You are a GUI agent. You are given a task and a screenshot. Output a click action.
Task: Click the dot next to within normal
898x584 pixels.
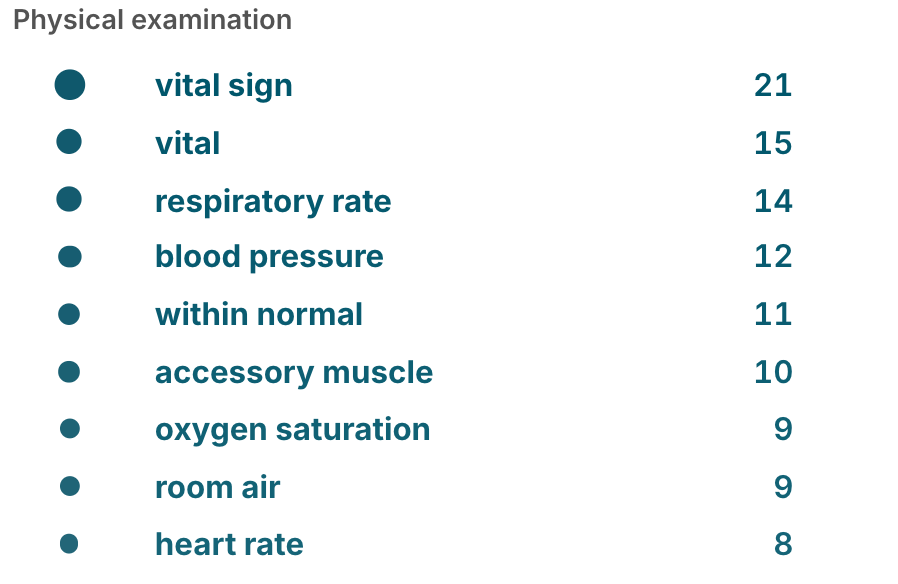click(69, 314)
